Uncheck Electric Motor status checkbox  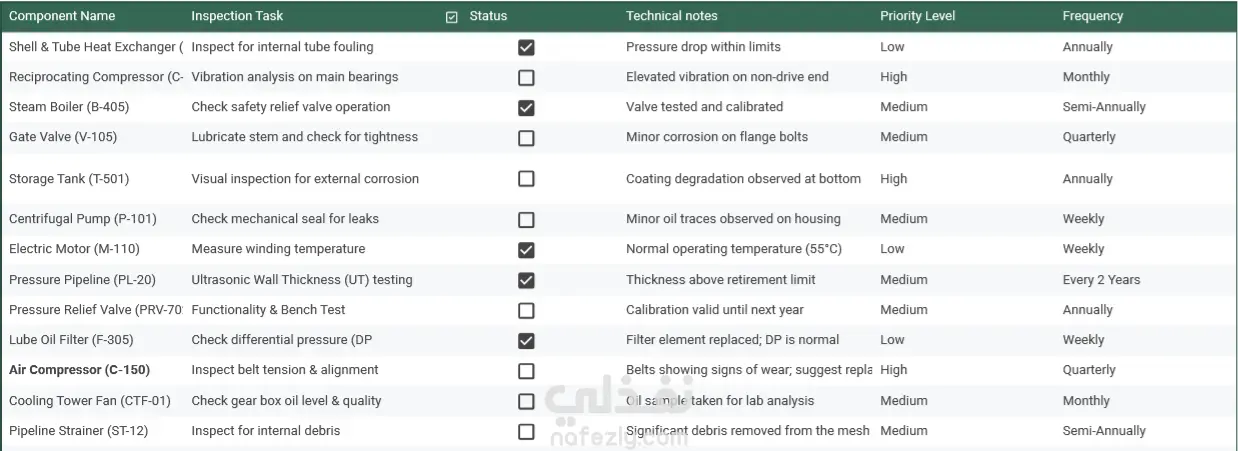coord(526,249)
